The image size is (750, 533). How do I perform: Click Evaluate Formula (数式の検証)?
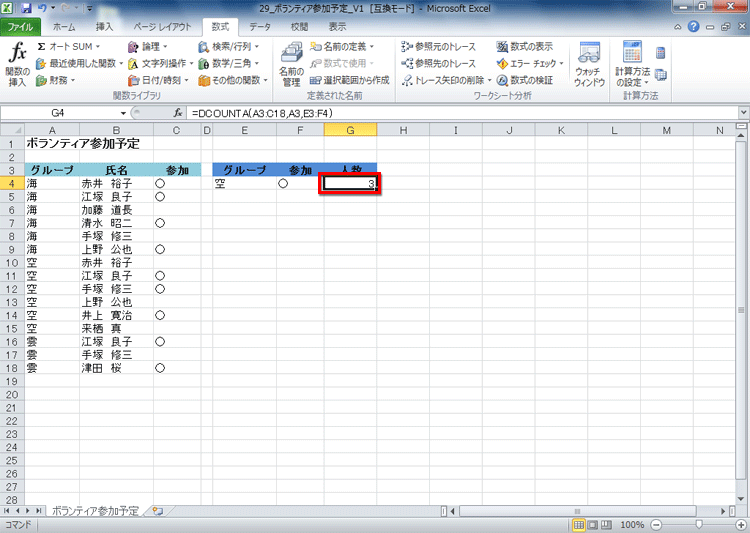click(525, 80)
